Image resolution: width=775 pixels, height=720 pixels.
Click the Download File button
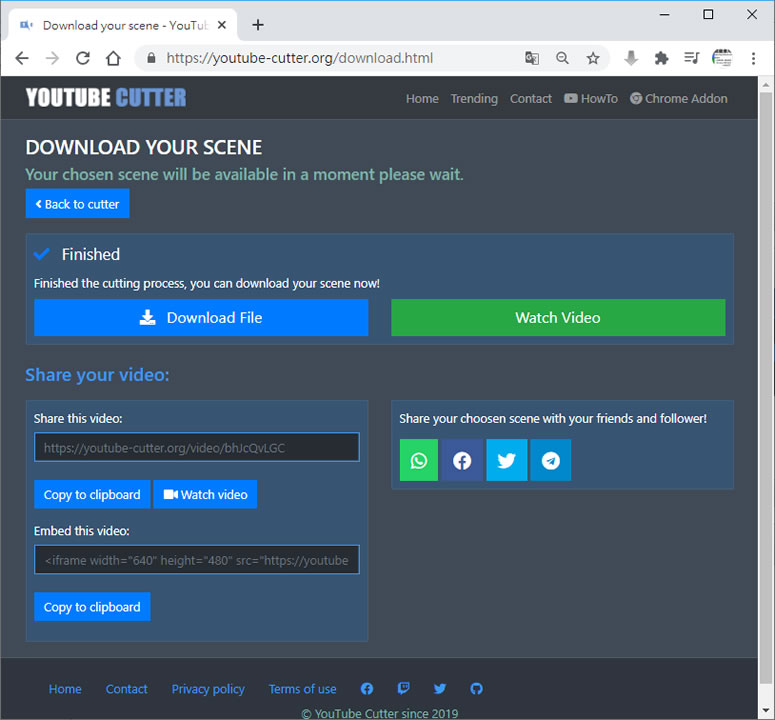tap(201, 317)
